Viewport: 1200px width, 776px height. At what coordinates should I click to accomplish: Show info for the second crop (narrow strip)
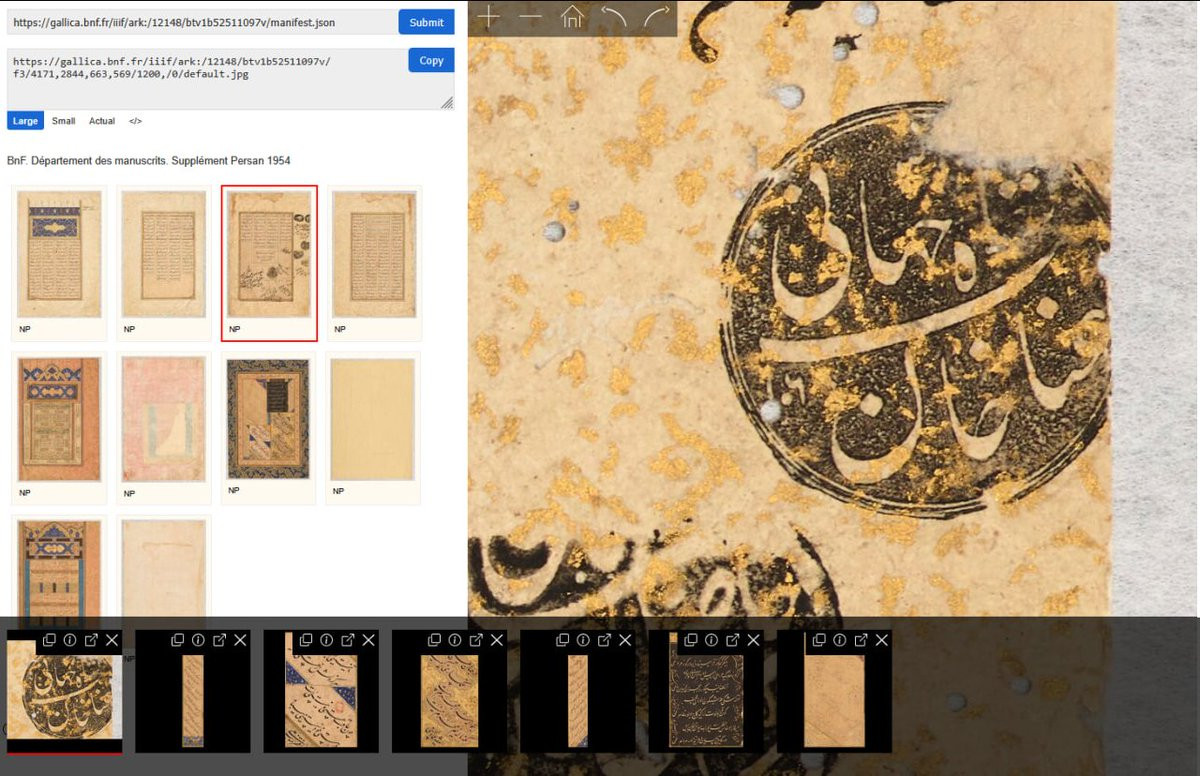click(198, 640)
